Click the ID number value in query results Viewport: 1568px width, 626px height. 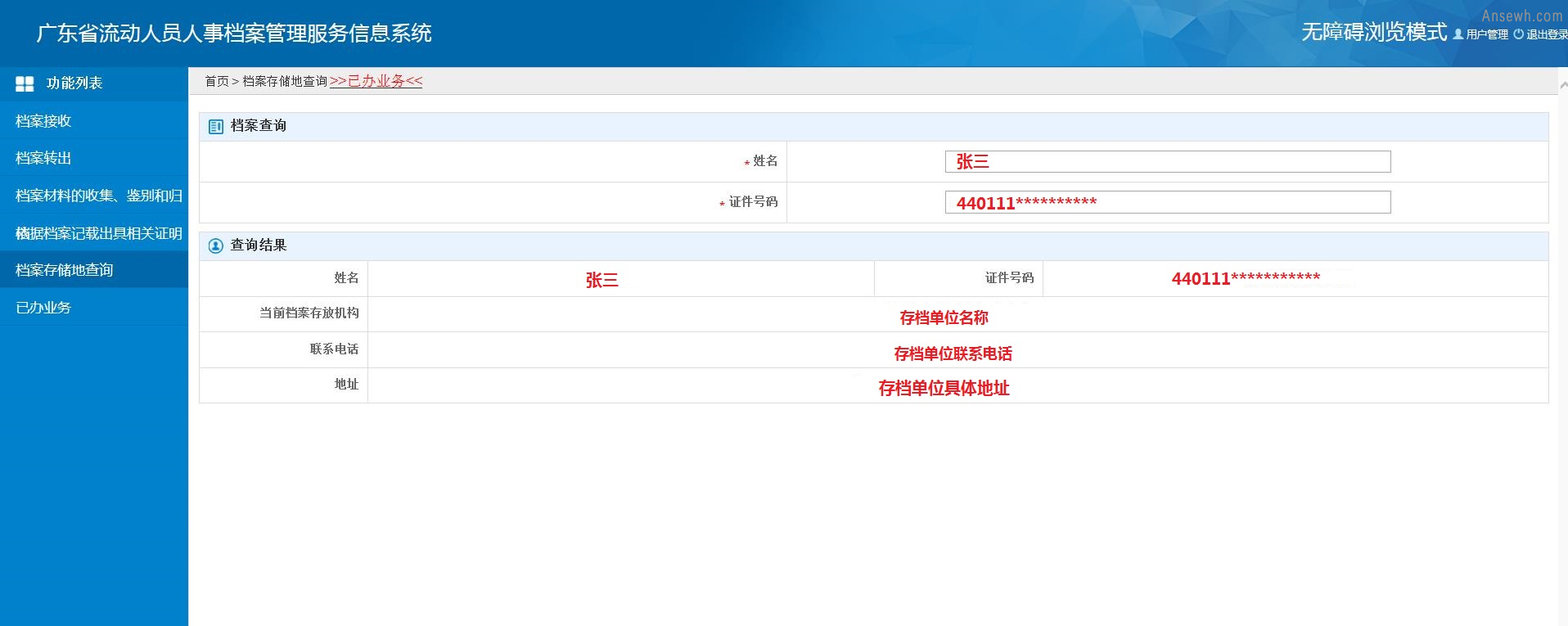[x=1246, y=278]
